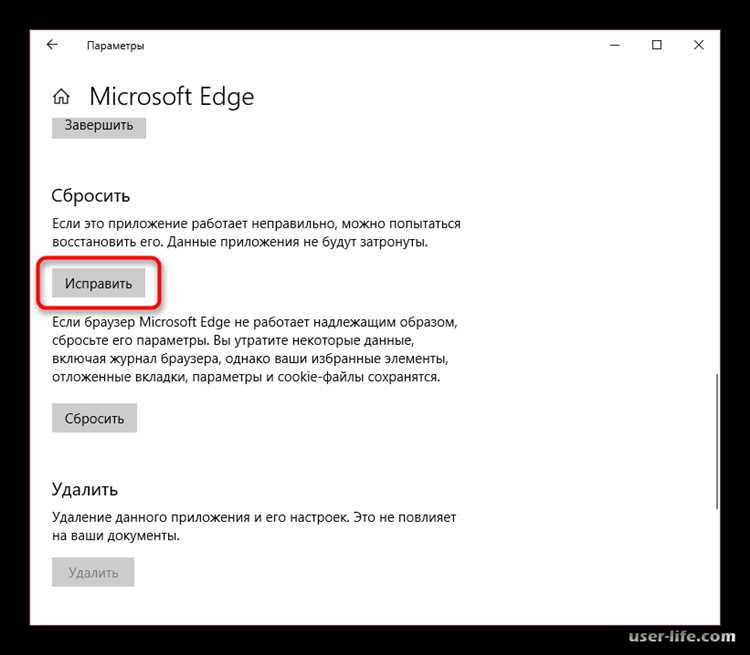
Task: Go back using the arrow icon
Action: click(x=52, y=44)
